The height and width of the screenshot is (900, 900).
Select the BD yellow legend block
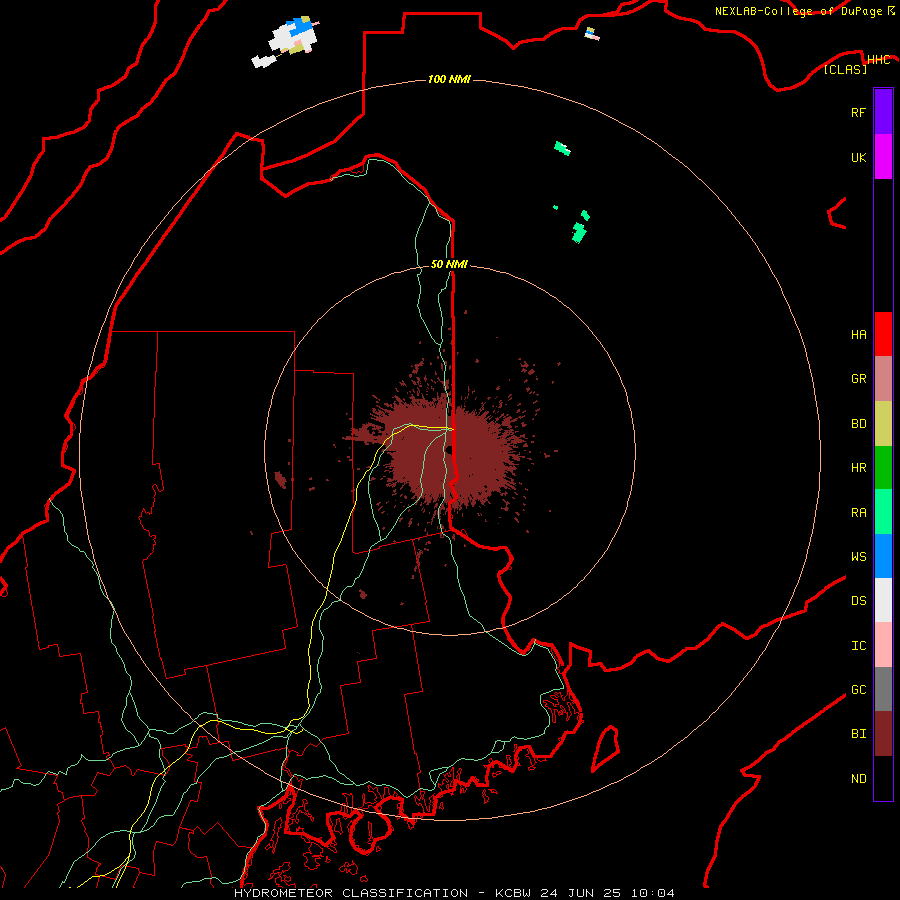883,424
